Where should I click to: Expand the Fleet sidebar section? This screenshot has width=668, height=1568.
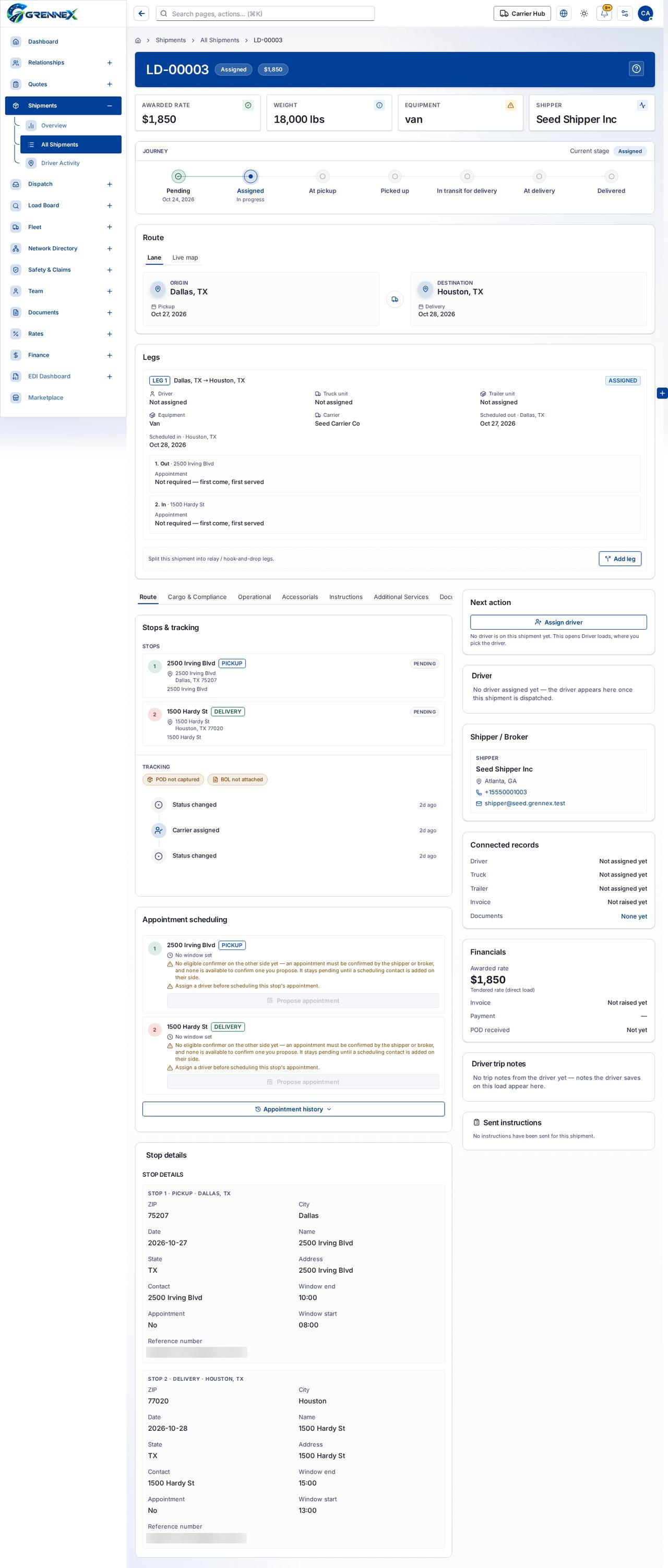click(110, 227)
